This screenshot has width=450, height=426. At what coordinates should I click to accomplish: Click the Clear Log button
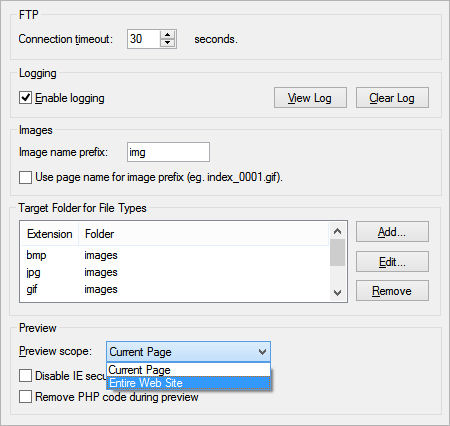[392, 98]
